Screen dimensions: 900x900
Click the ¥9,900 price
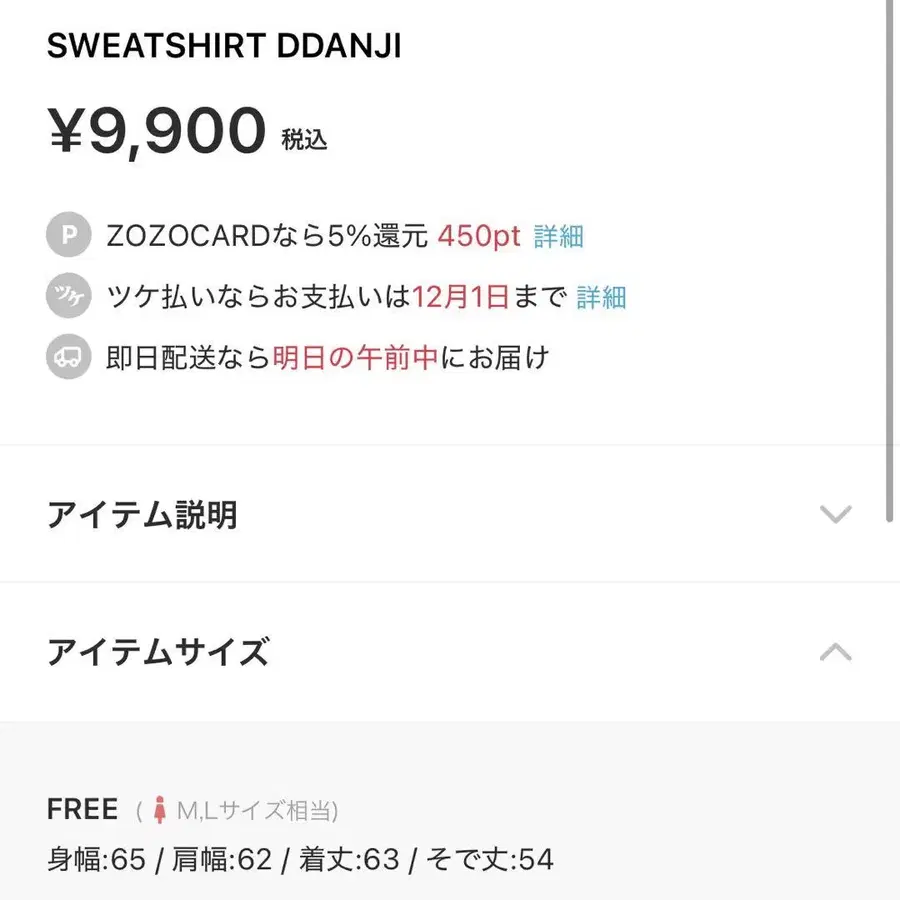(157, 132)
